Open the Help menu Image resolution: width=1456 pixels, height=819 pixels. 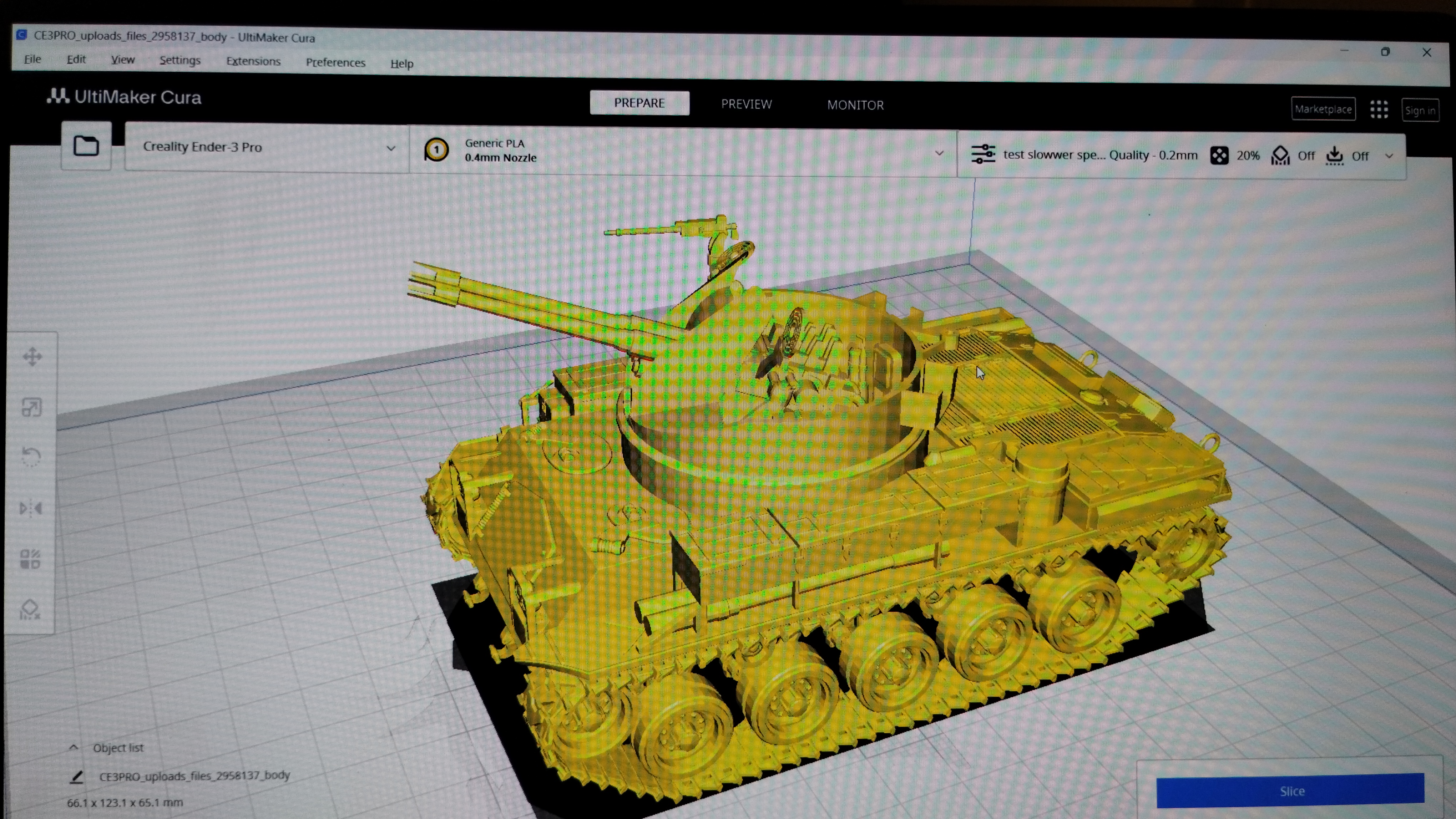coord(402,64)
